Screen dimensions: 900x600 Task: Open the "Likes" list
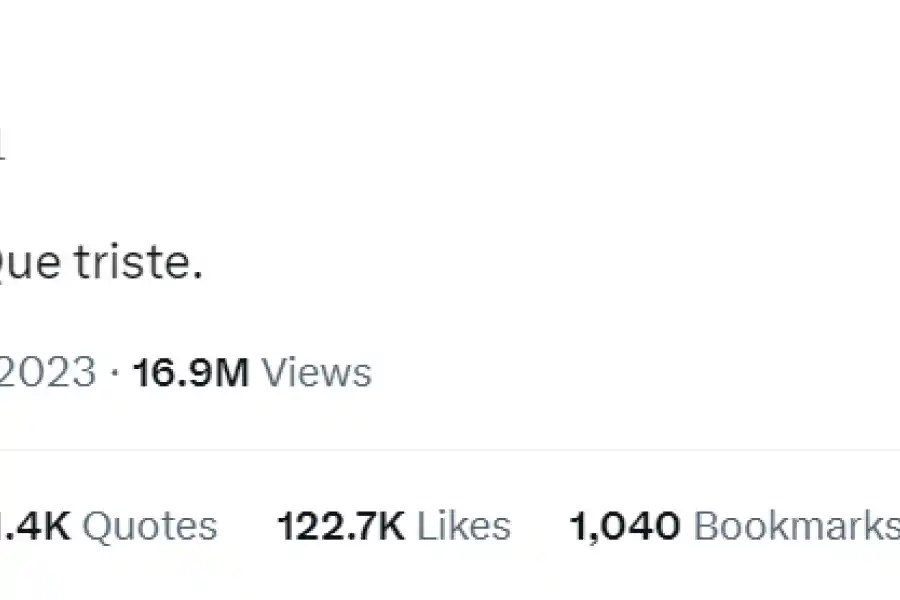coord(463,526)
